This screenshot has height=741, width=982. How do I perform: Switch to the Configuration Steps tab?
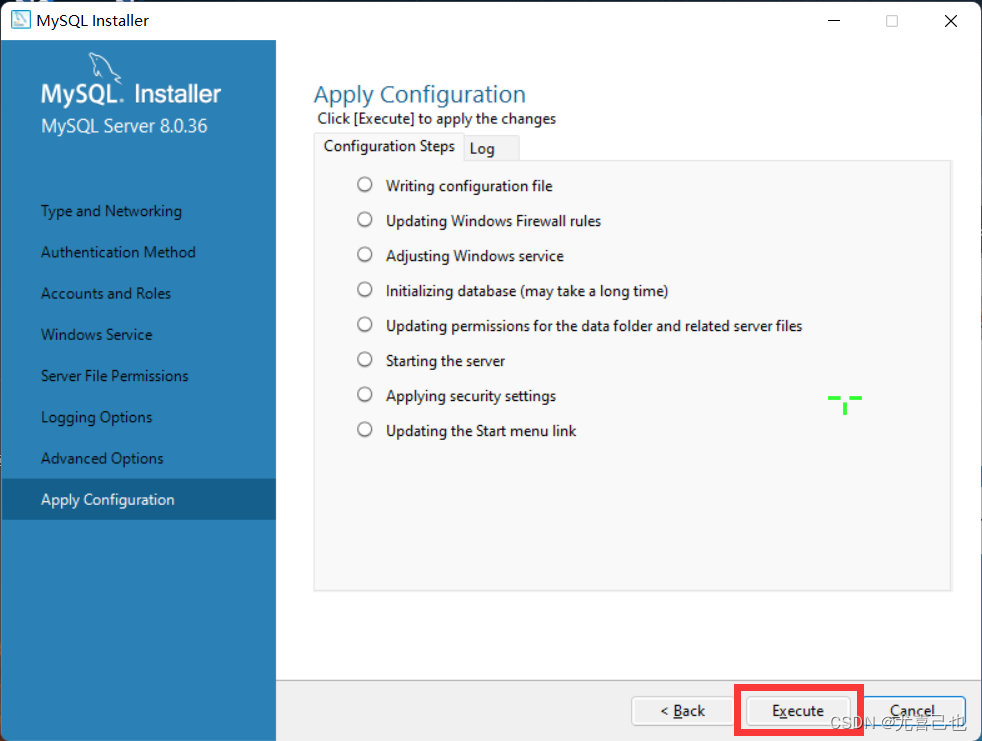tap(389, 147)
